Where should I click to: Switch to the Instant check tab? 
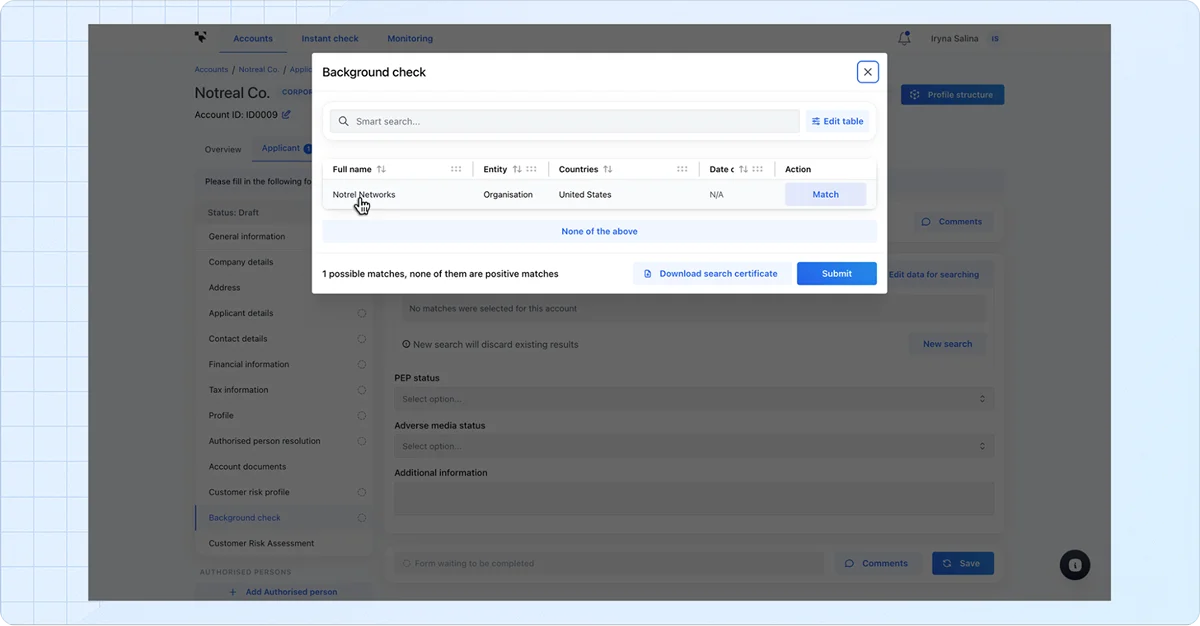coord(330,39)
